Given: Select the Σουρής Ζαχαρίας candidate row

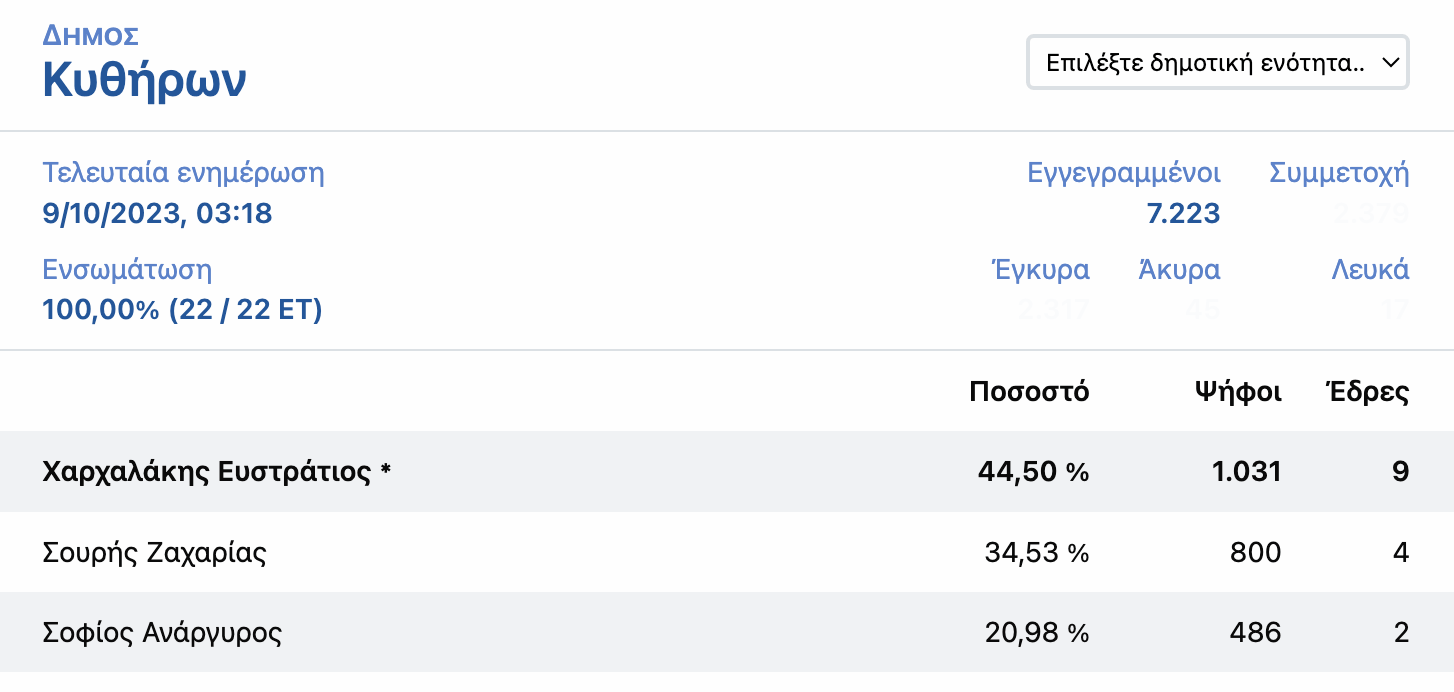Looking at the screenshot, I should (154, 552).
